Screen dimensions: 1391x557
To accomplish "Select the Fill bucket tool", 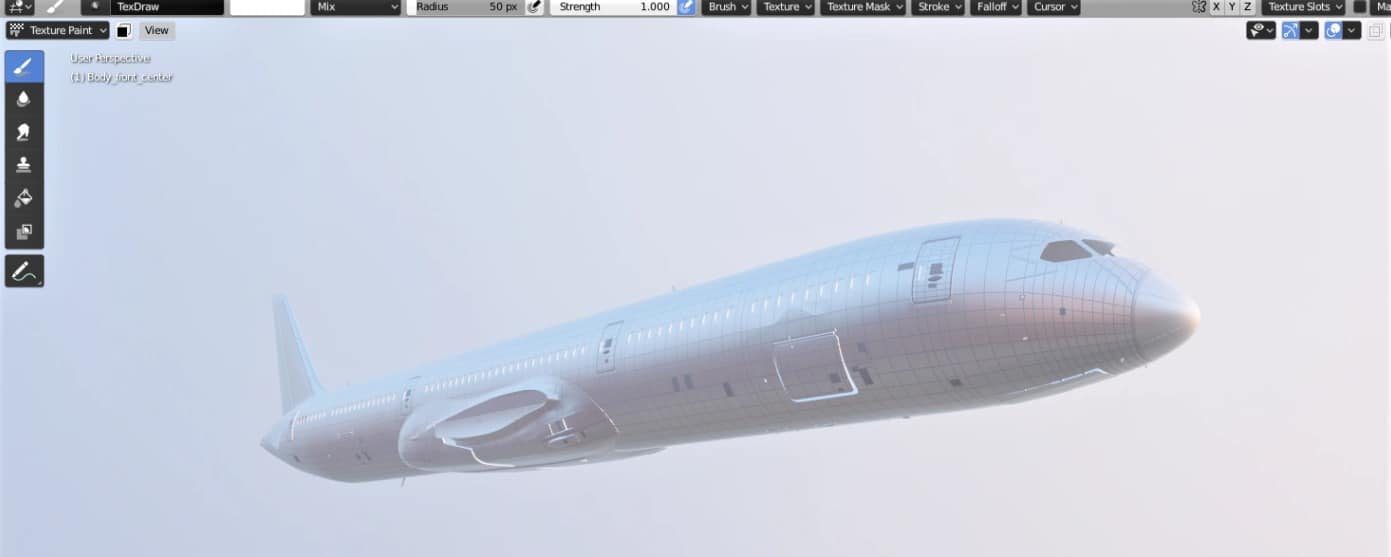I will (24, 198).
